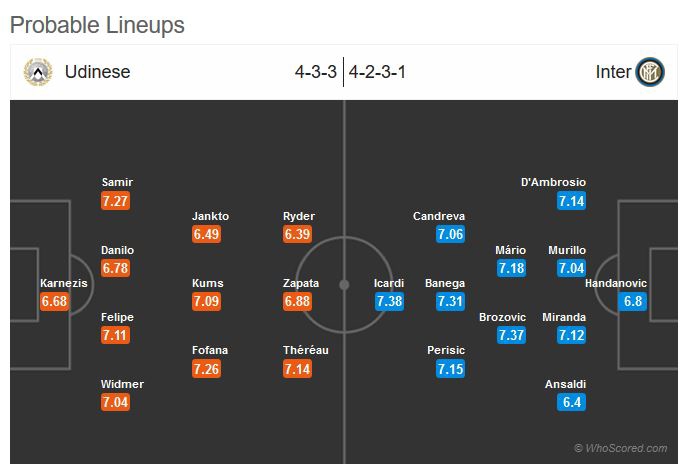The width and height of the screenshot is (681, 464).
Task: Click the Inter club crest icon
Action: (649, 72)
